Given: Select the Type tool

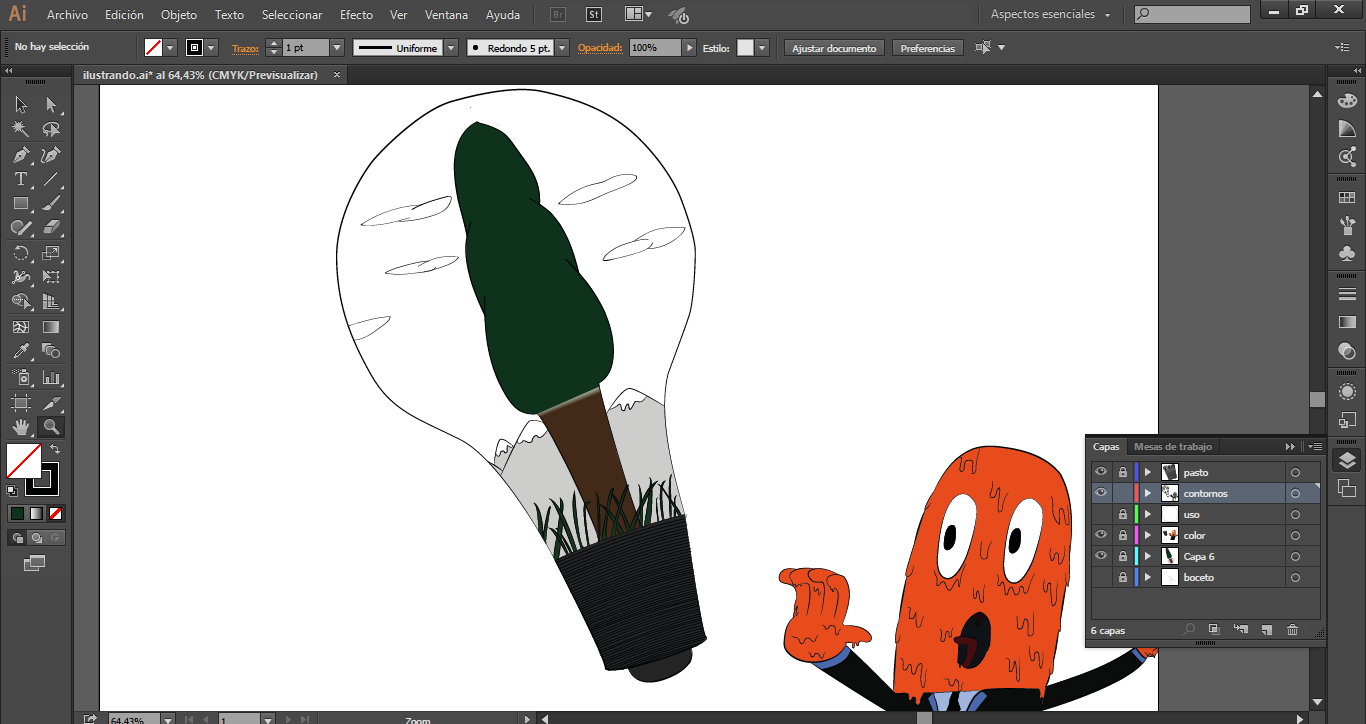Looking at the screenshot, I should click(x=20, y=180).
